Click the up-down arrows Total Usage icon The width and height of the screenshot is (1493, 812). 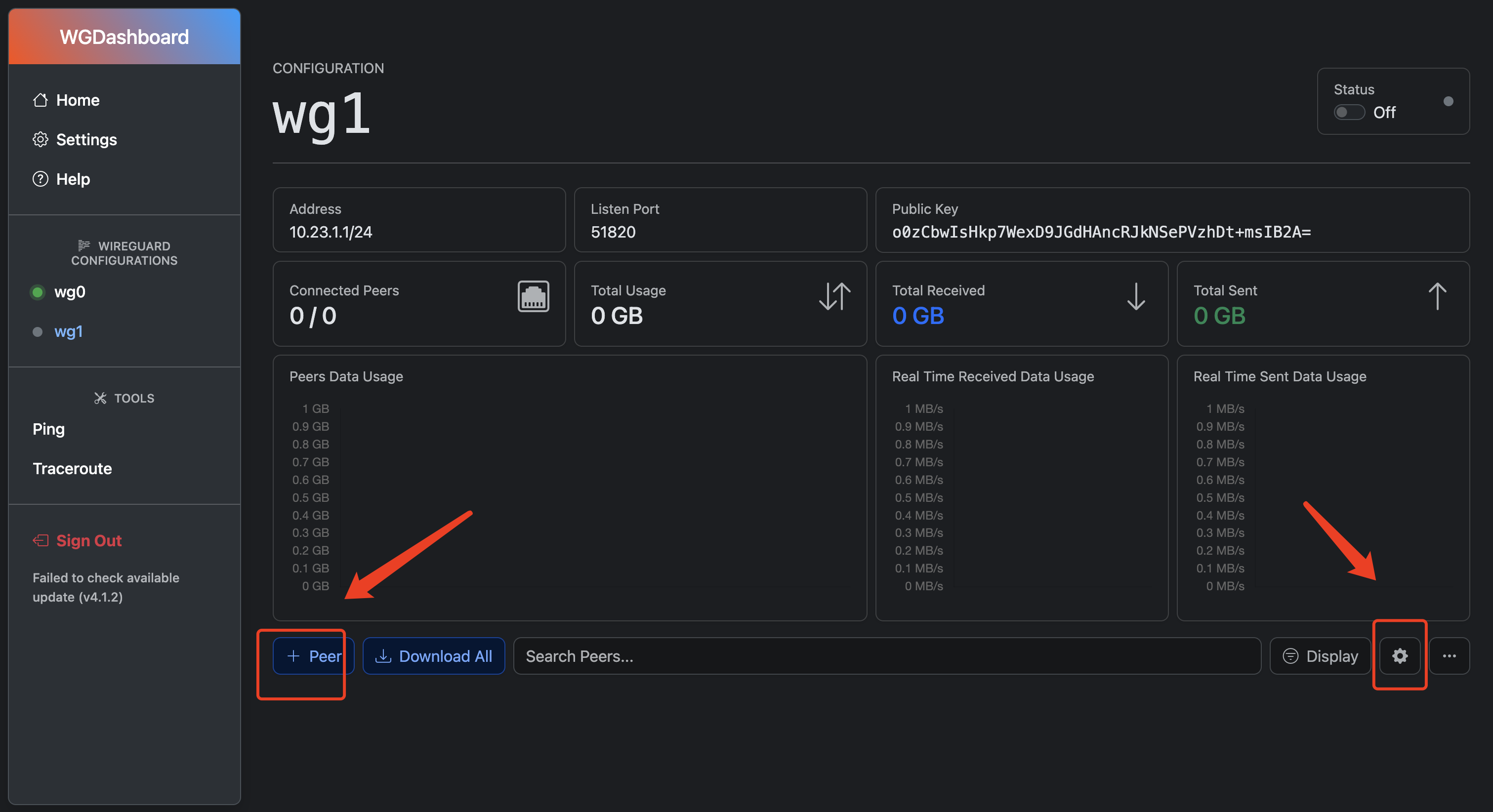(834, 297)
